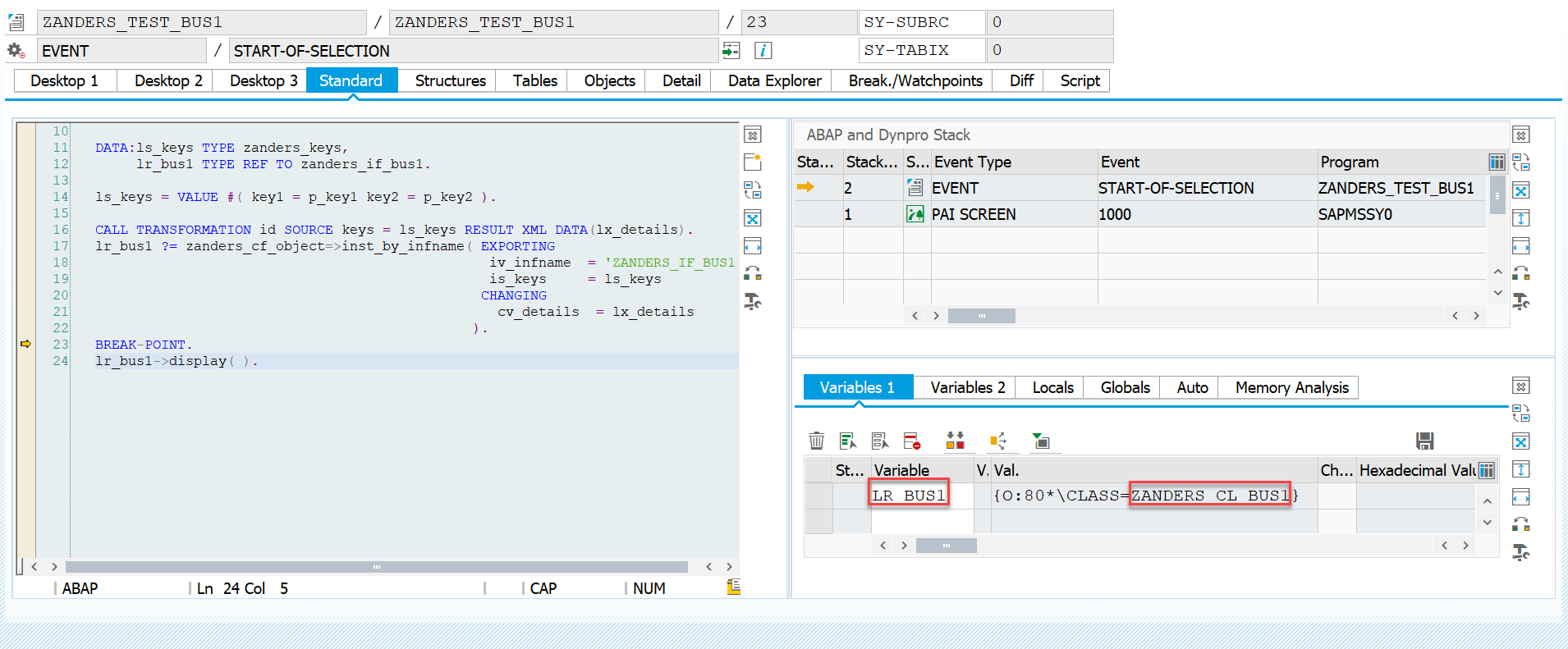Click the gear icon left of EVENT field
Viewport: 1568px width, 649px height.
pyautogui.click(x=16, y=51)
